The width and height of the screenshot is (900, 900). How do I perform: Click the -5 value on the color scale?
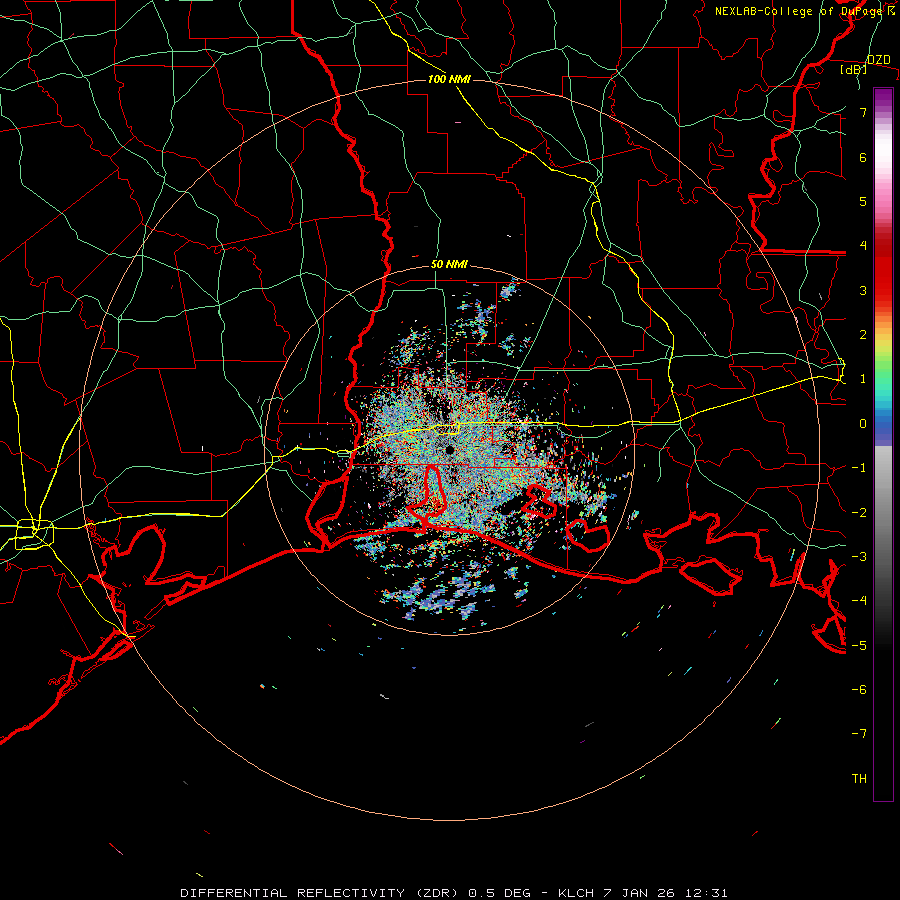click(859, 646)
